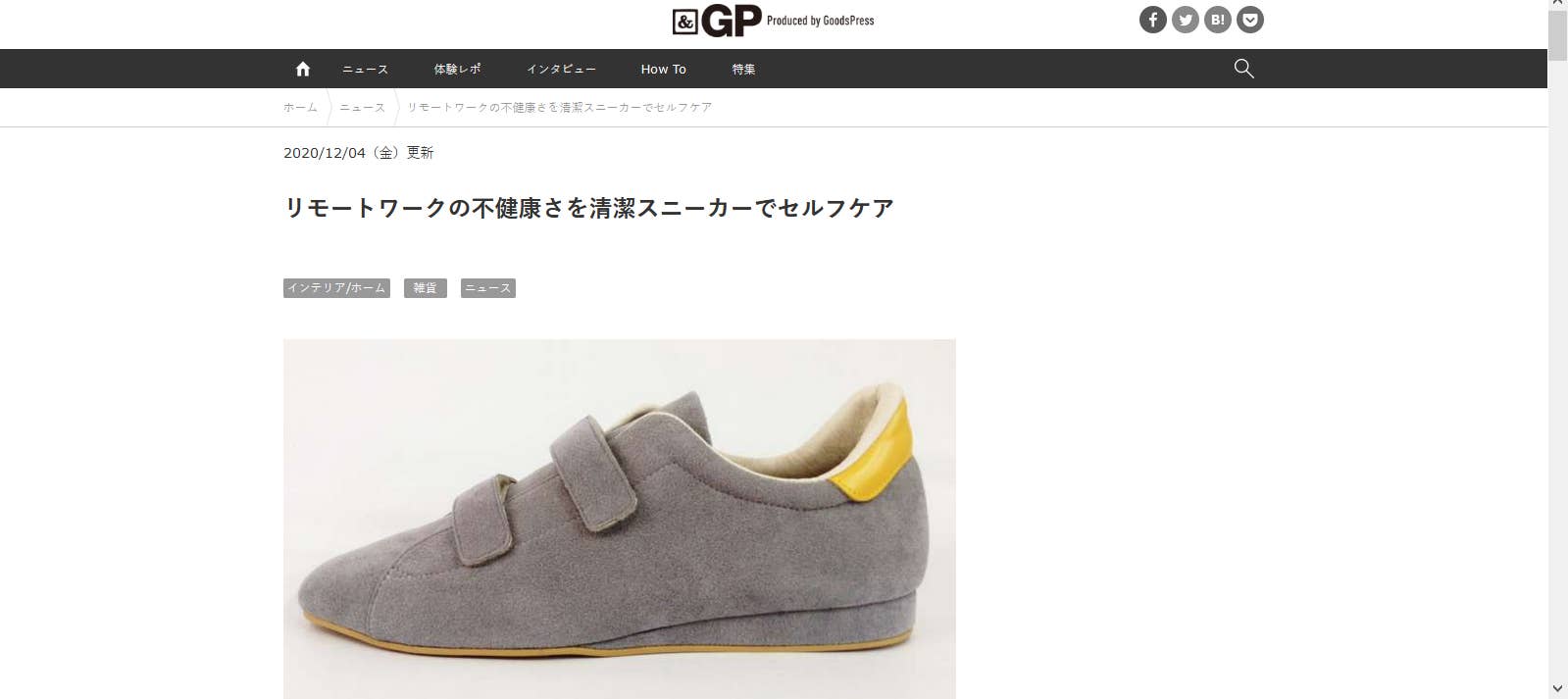
Task: Select the gray ニュース category tag
Action: pos(488,288)
